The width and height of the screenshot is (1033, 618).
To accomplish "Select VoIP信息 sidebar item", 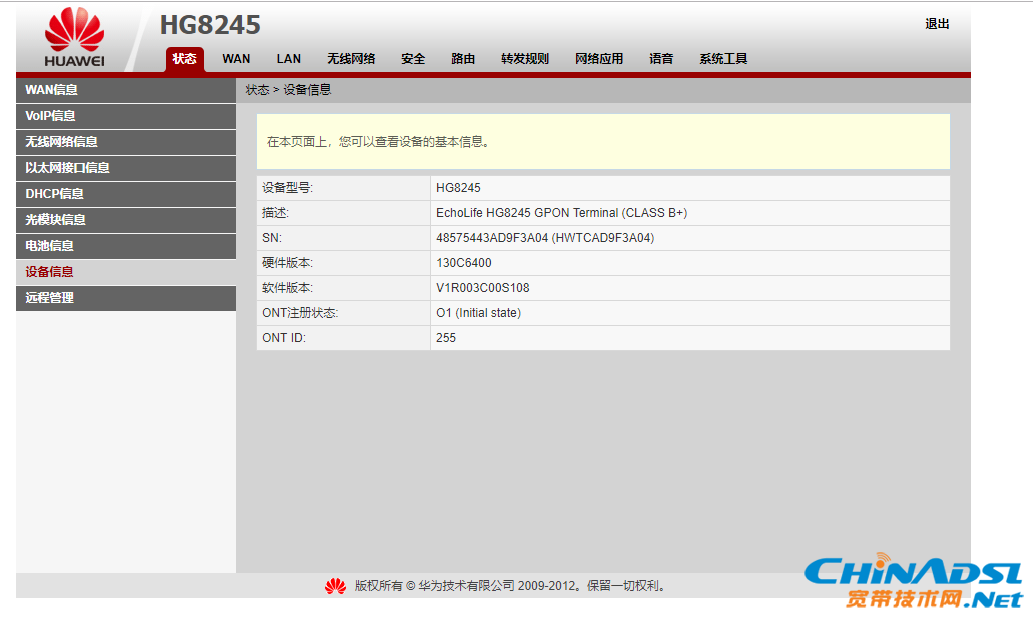I will [51, 116].
